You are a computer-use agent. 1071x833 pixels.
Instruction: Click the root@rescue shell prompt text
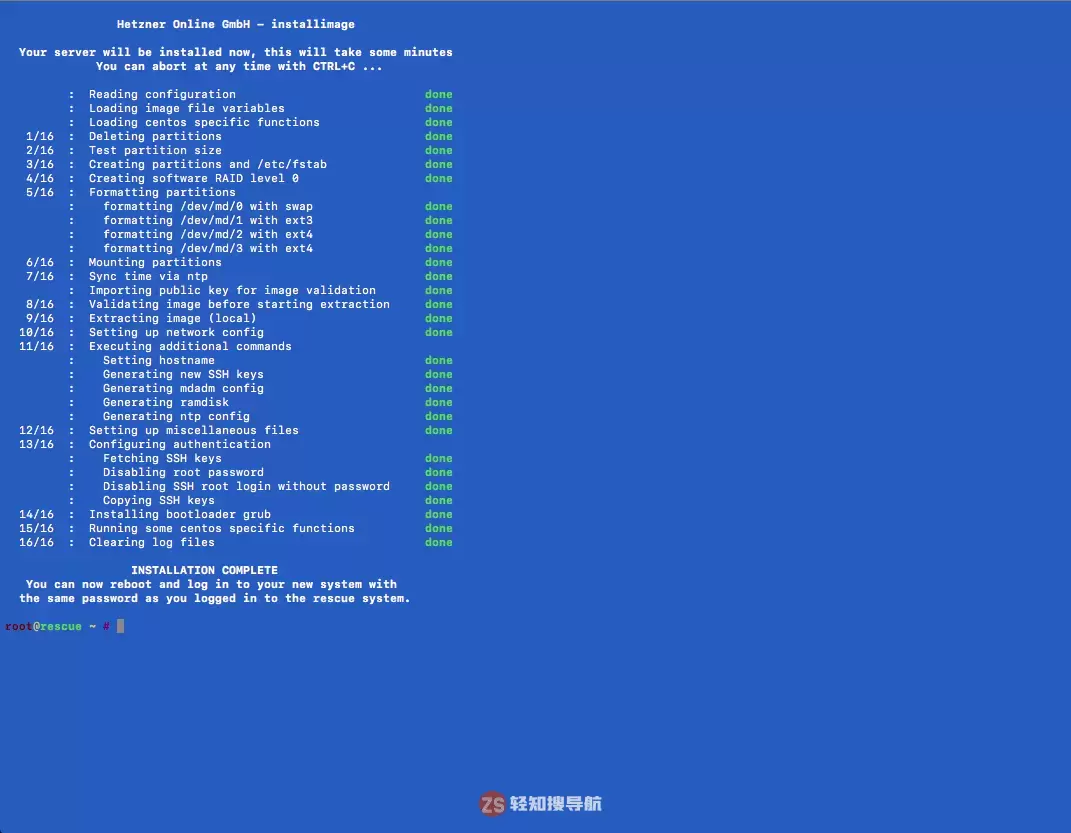pyautogui.click(x=44, y=626)
